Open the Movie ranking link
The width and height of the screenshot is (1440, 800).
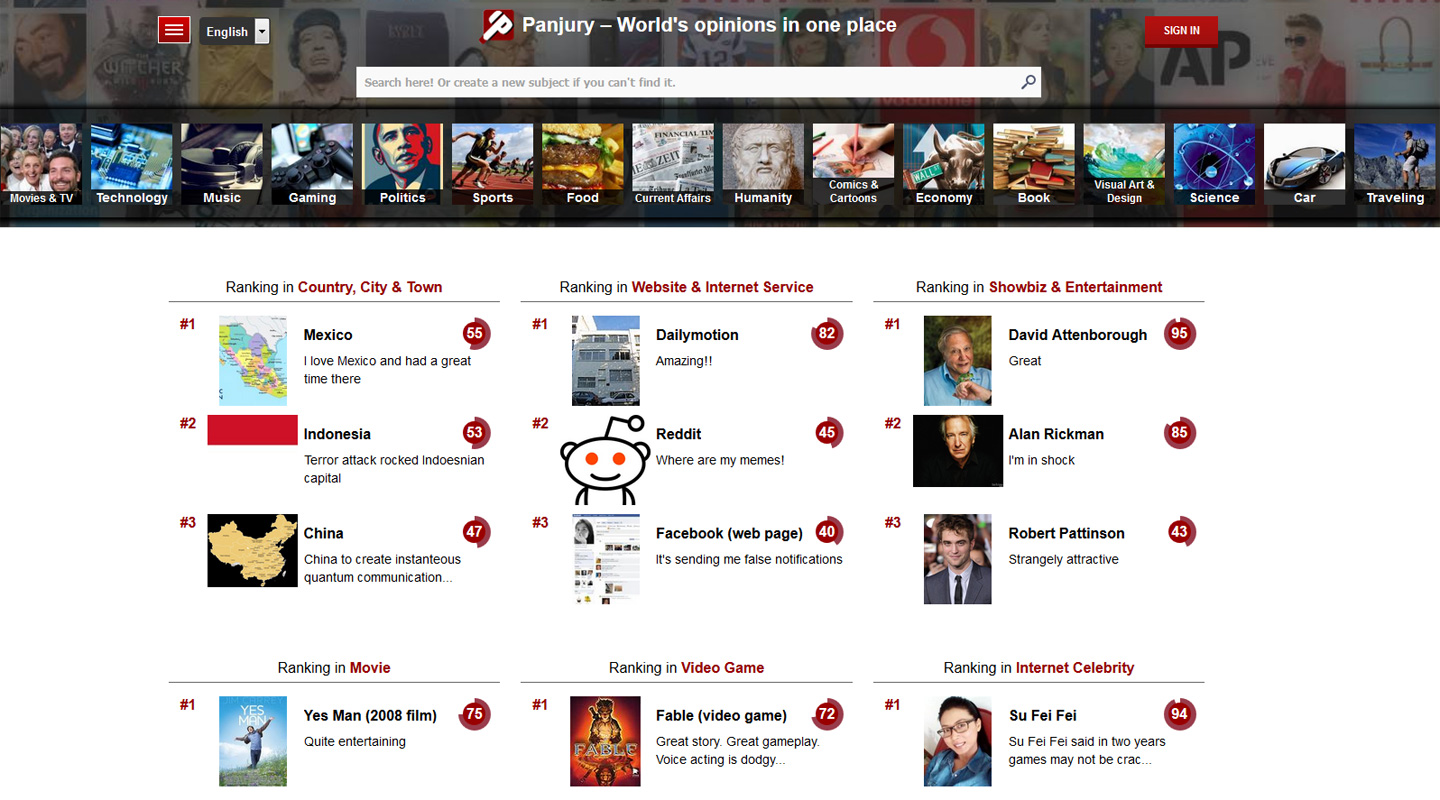click(370, 668)
